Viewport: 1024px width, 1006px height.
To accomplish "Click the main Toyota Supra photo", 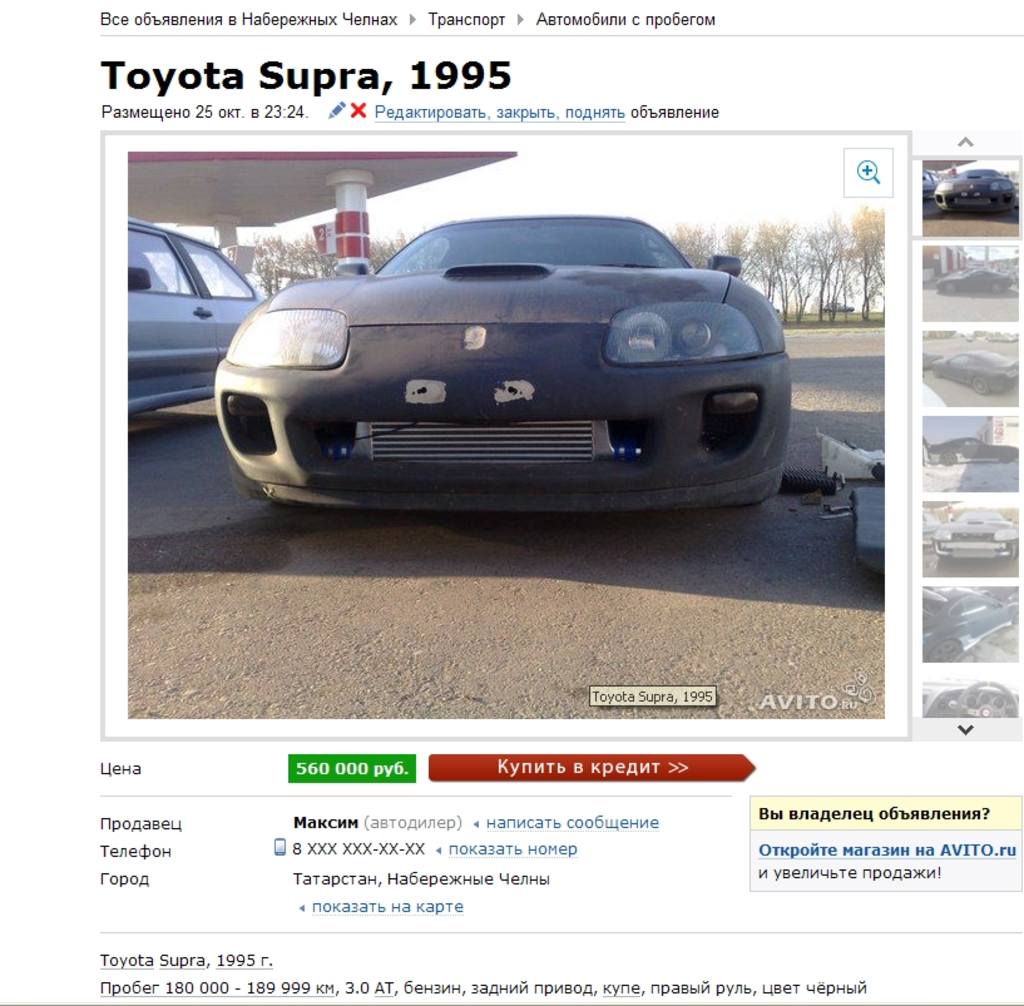I will [506, 435].
